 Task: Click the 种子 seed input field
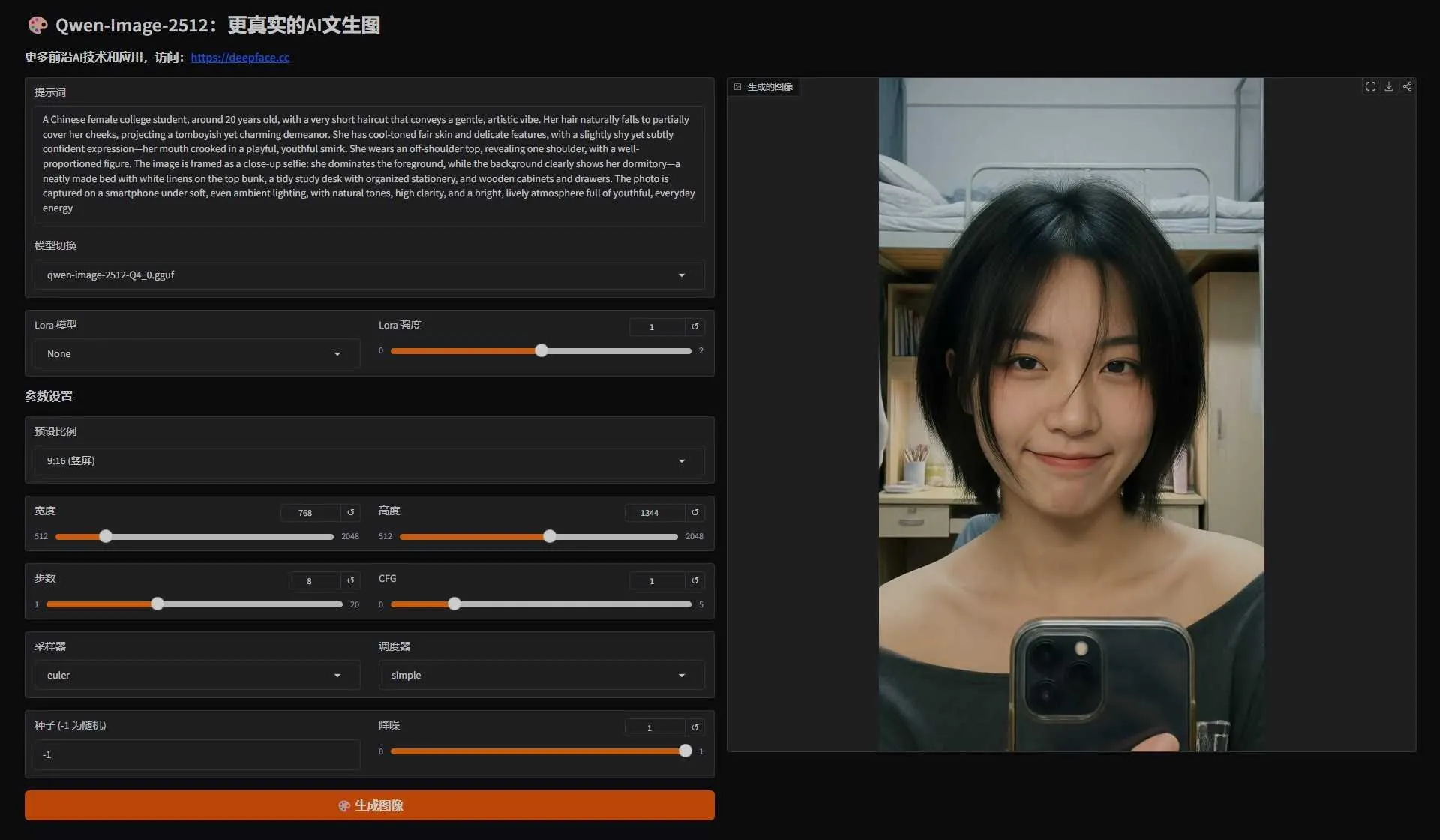coord(196,755)
